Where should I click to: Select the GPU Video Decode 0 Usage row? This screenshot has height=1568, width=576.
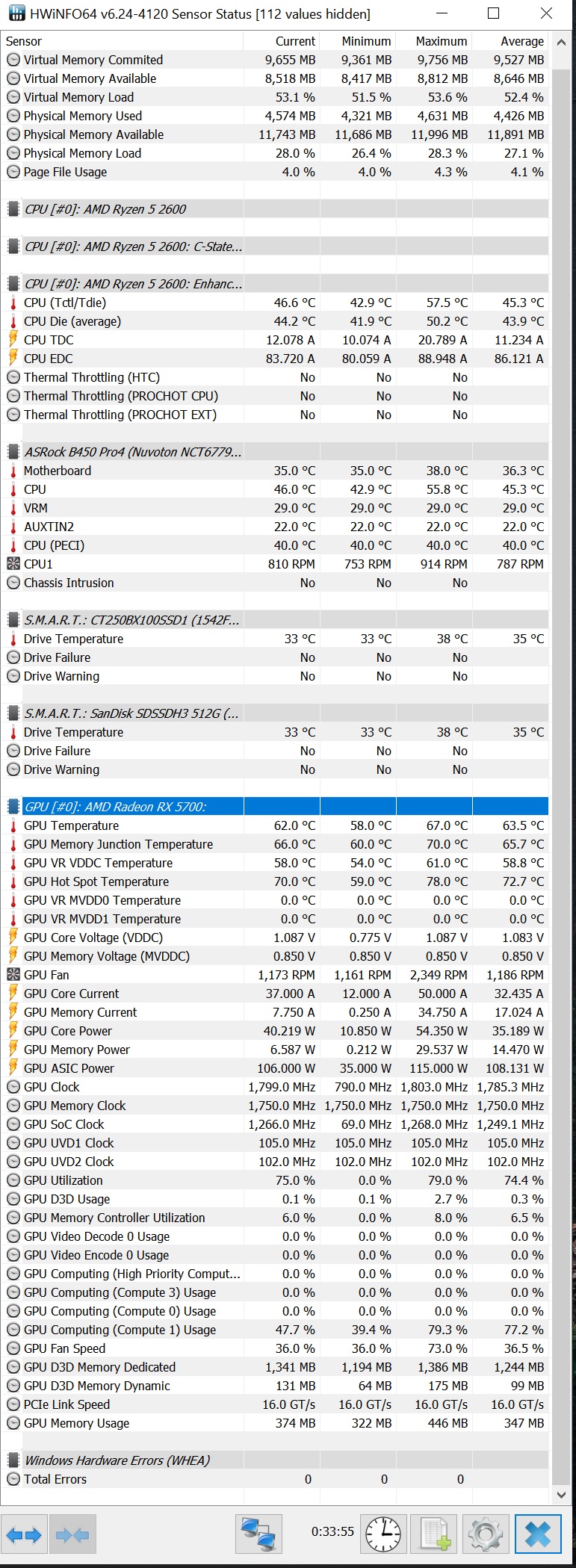pos(275,1236)
